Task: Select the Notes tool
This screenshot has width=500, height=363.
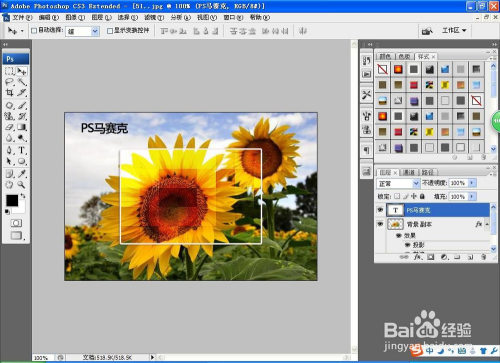Action: [x=10, y=174]
